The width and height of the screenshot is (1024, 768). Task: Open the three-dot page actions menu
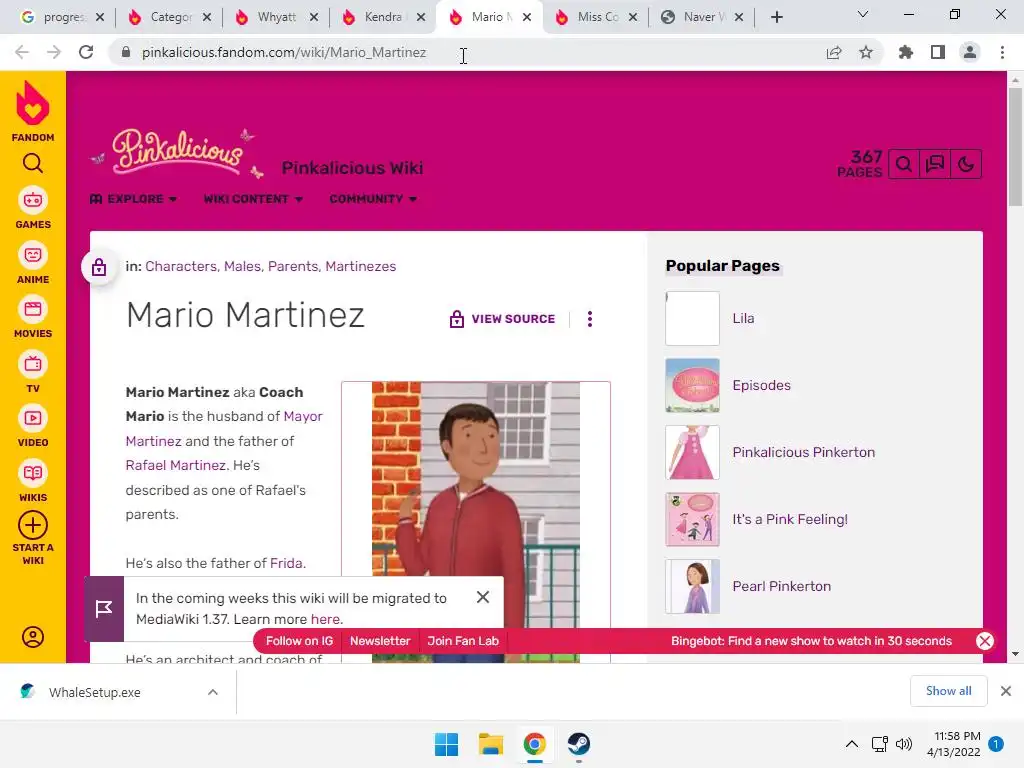(590, 319)
